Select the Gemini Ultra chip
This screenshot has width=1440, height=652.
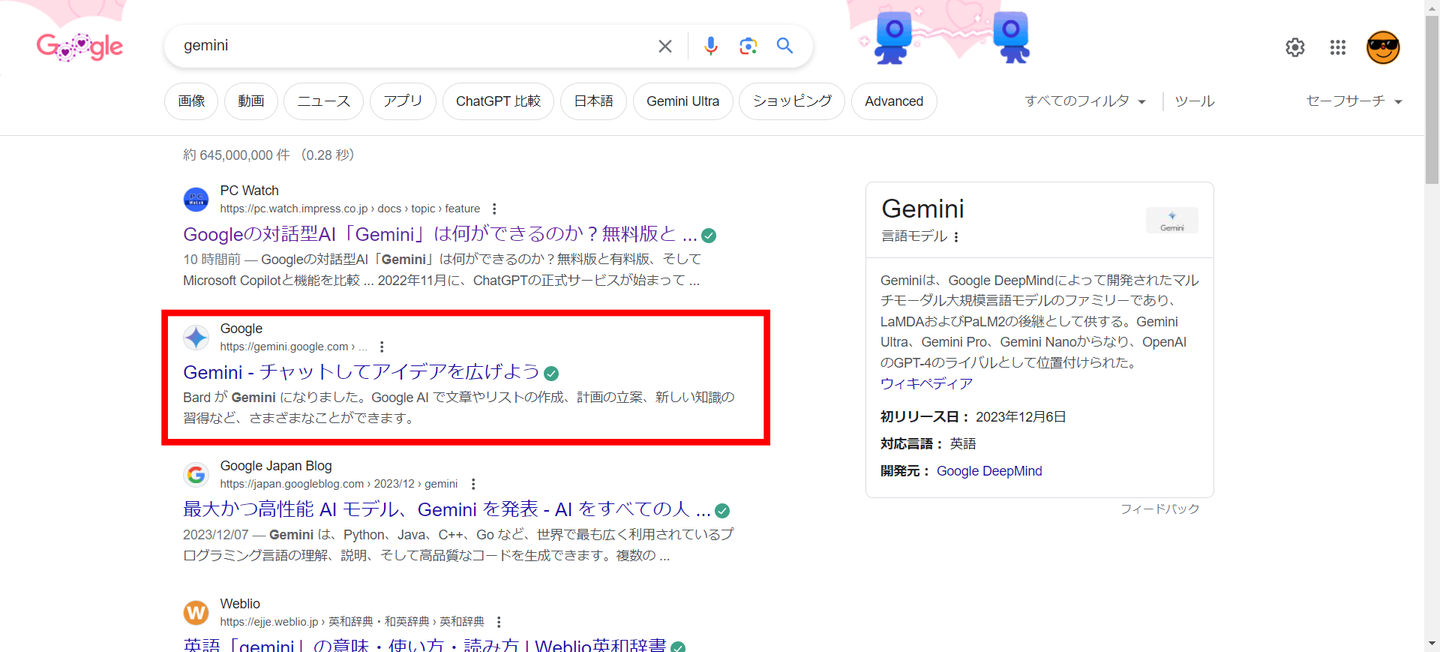683,101
